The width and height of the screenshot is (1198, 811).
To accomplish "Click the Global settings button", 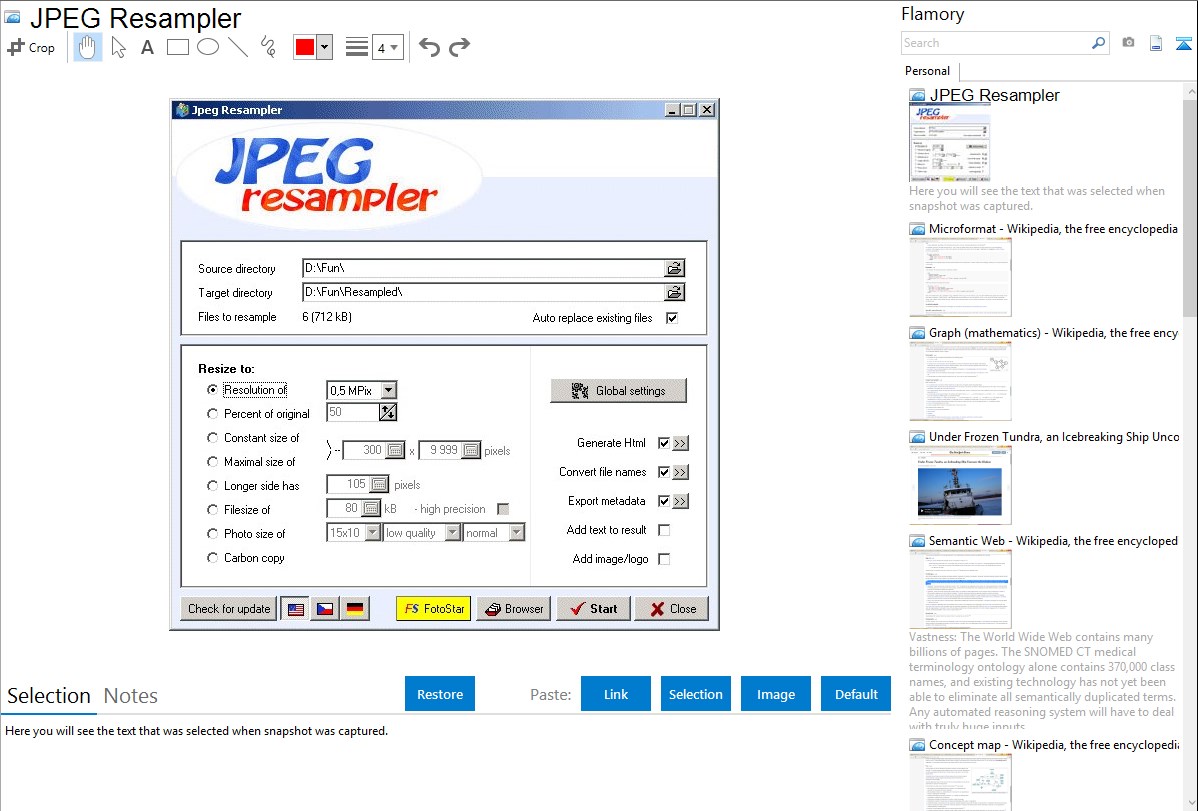I will click(618, 391).
